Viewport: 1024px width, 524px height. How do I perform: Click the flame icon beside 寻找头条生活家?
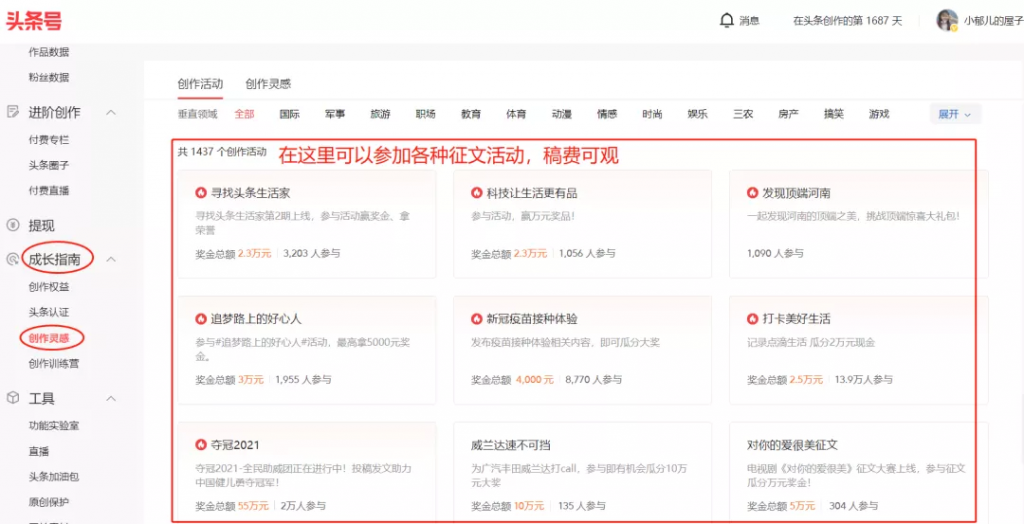(x=200, y=193)
